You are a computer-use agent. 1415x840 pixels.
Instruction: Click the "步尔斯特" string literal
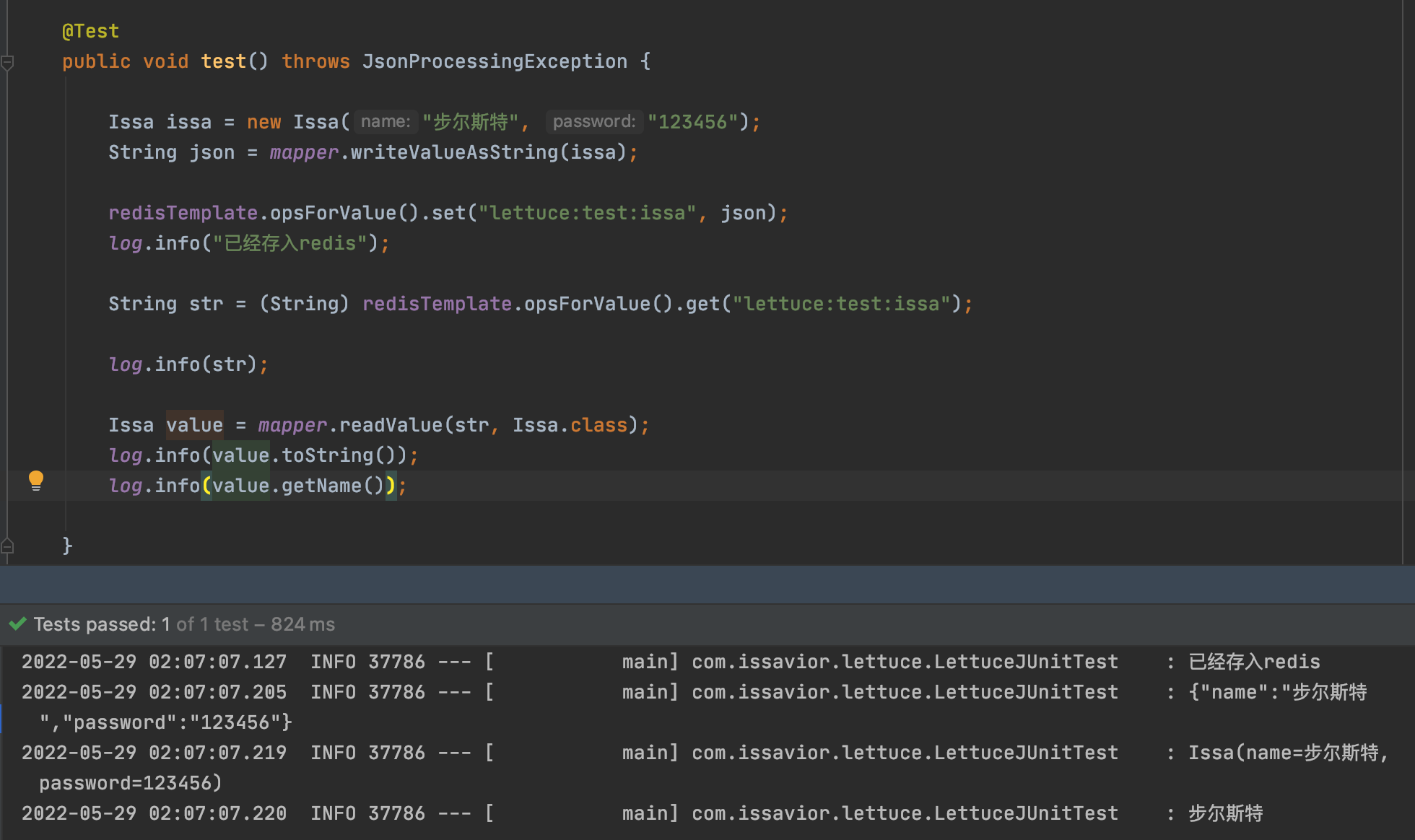tap(470, 122)
